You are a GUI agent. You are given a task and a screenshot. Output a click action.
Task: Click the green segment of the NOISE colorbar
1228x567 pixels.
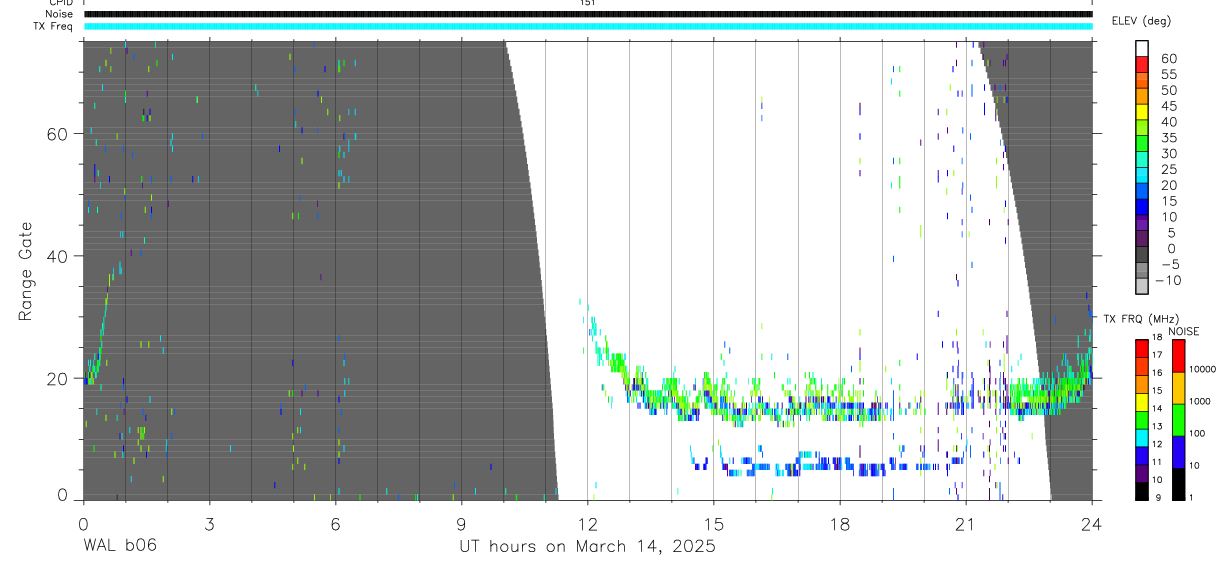pos(1179,418)
